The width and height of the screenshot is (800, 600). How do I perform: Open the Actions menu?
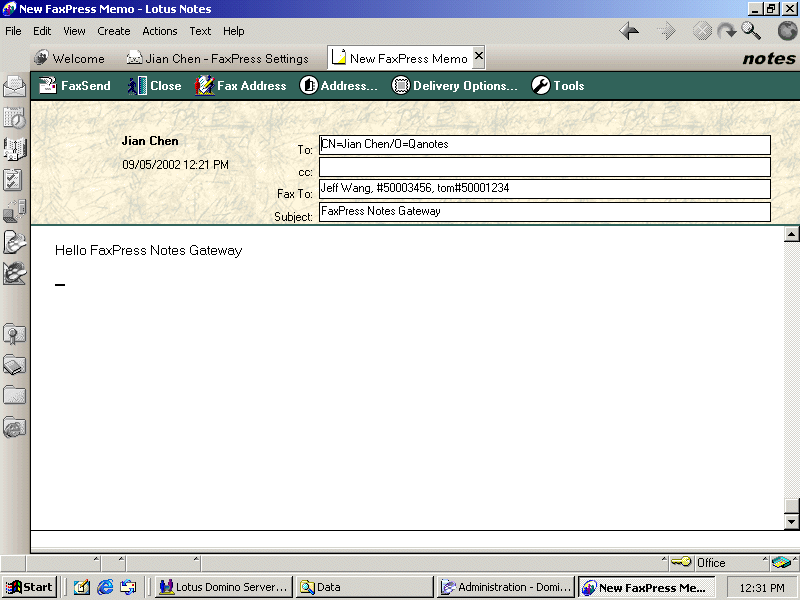(x=160, y=31)
